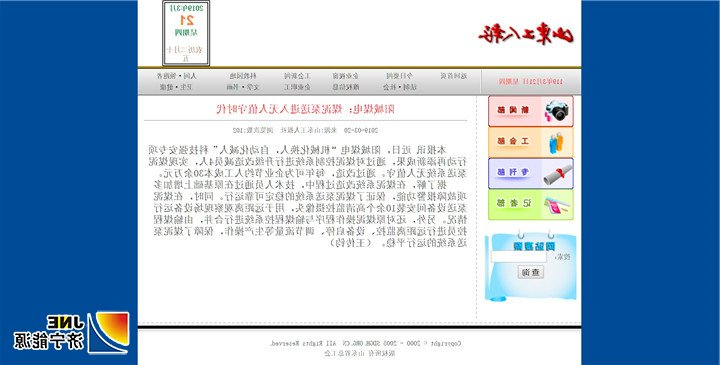This screenshot has height=365, width=720.
Task: Click article title 阳城煤电：煤泥泵送进入无人值守时代
Action: click(305, 109)
